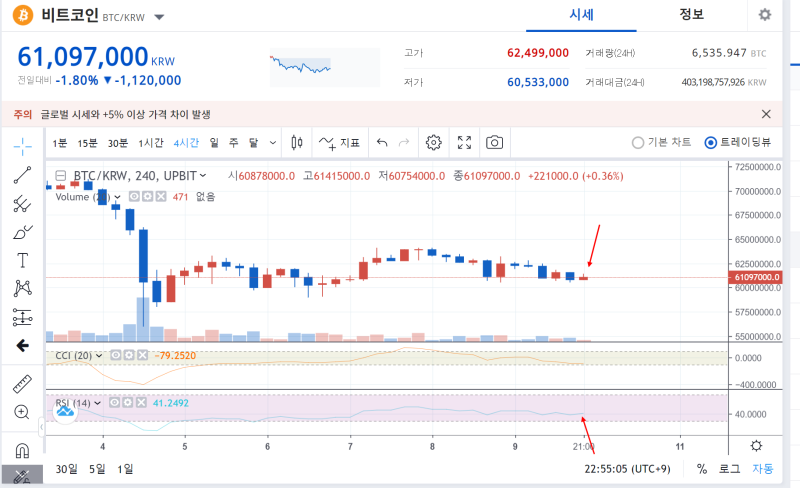This screenshot has height=488, width=800.
Task: Select the 기본 차트 radio button
Action: 638,143
